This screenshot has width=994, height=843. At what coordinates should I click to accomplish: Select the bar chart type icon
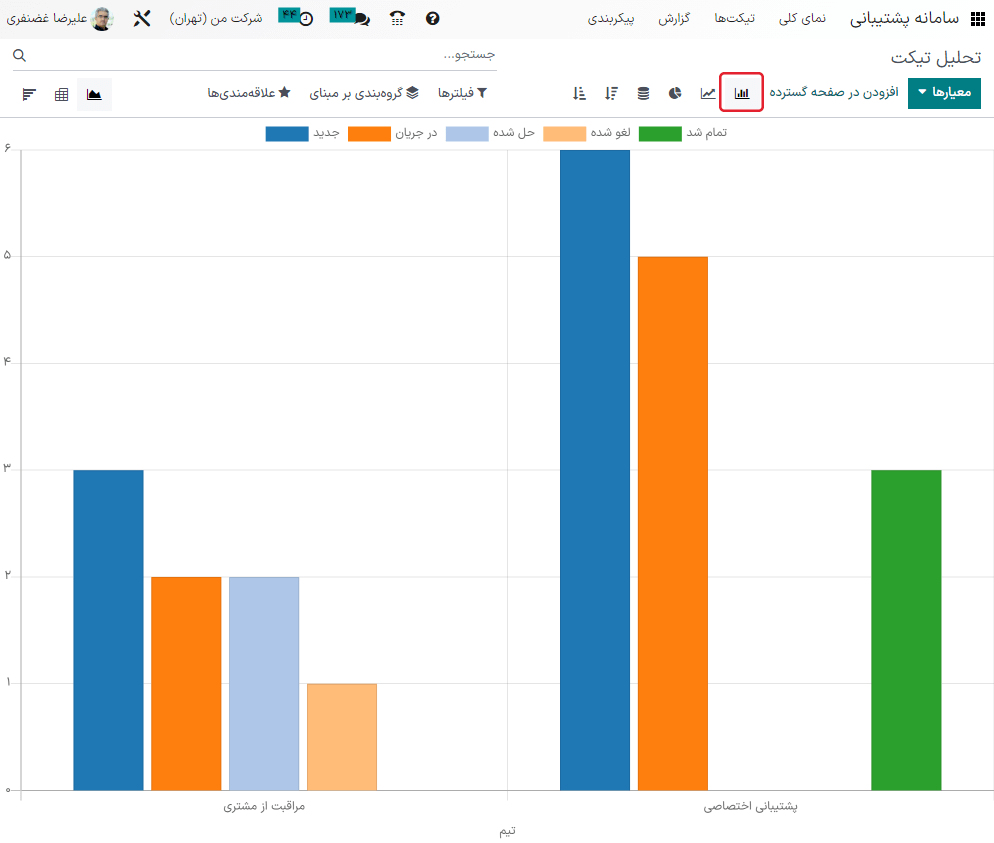coord(742,93)
